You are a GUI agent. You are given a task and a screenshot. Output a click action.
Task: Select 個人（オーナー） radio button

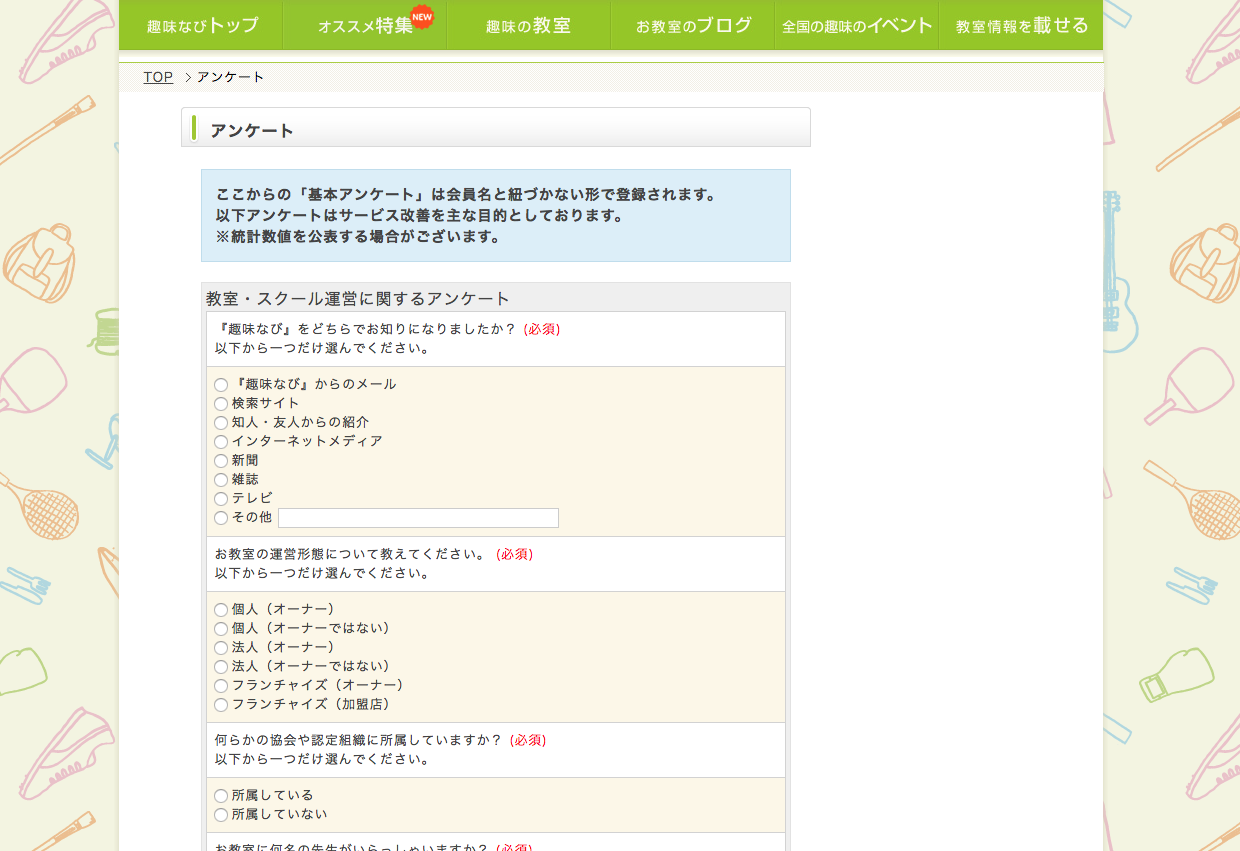pyautogui.click(x=221, y=610)
